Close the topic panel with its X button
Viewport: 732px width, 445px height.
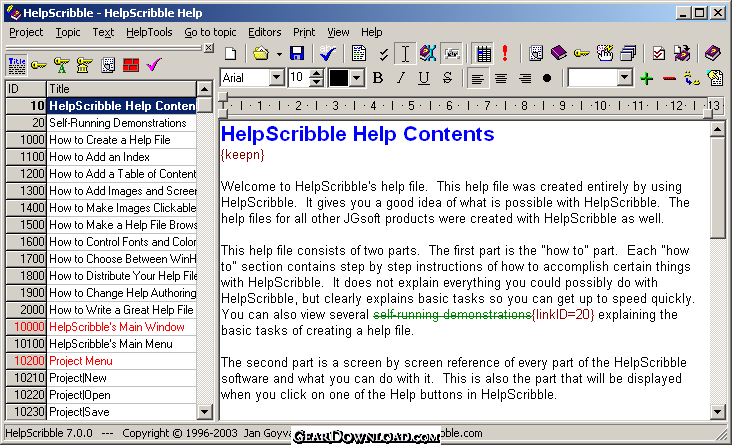coord(209,48)
